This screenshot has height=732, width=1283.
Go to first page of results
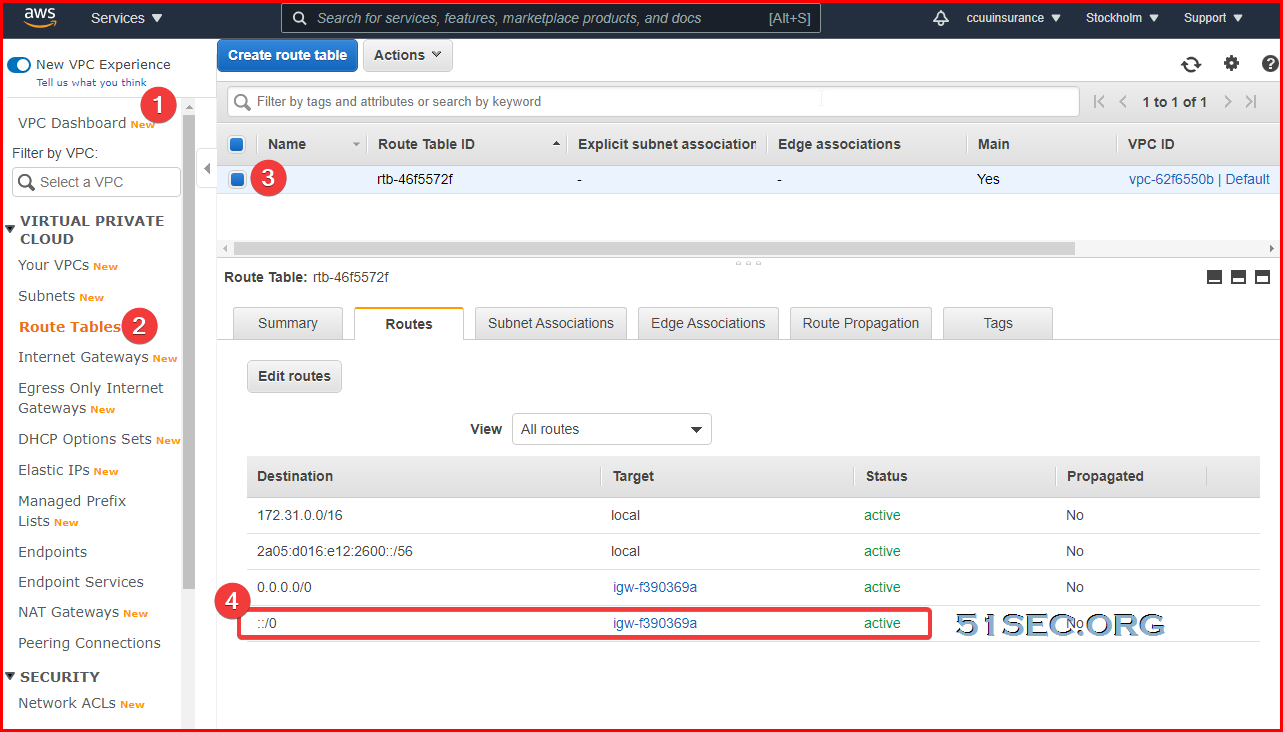tap(1100, 102)
